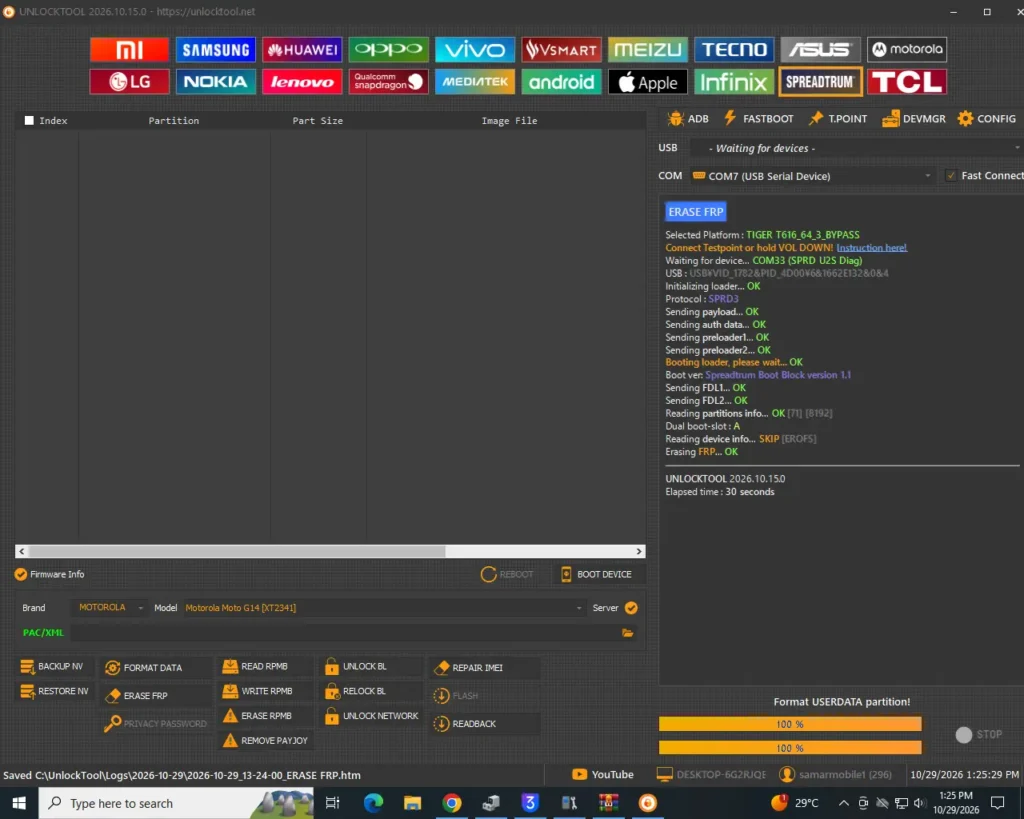The height and width of the screenshot is (819, 1024).
Task: Toggle the Fast Connect checkbox
Action: tap(951, 175)
